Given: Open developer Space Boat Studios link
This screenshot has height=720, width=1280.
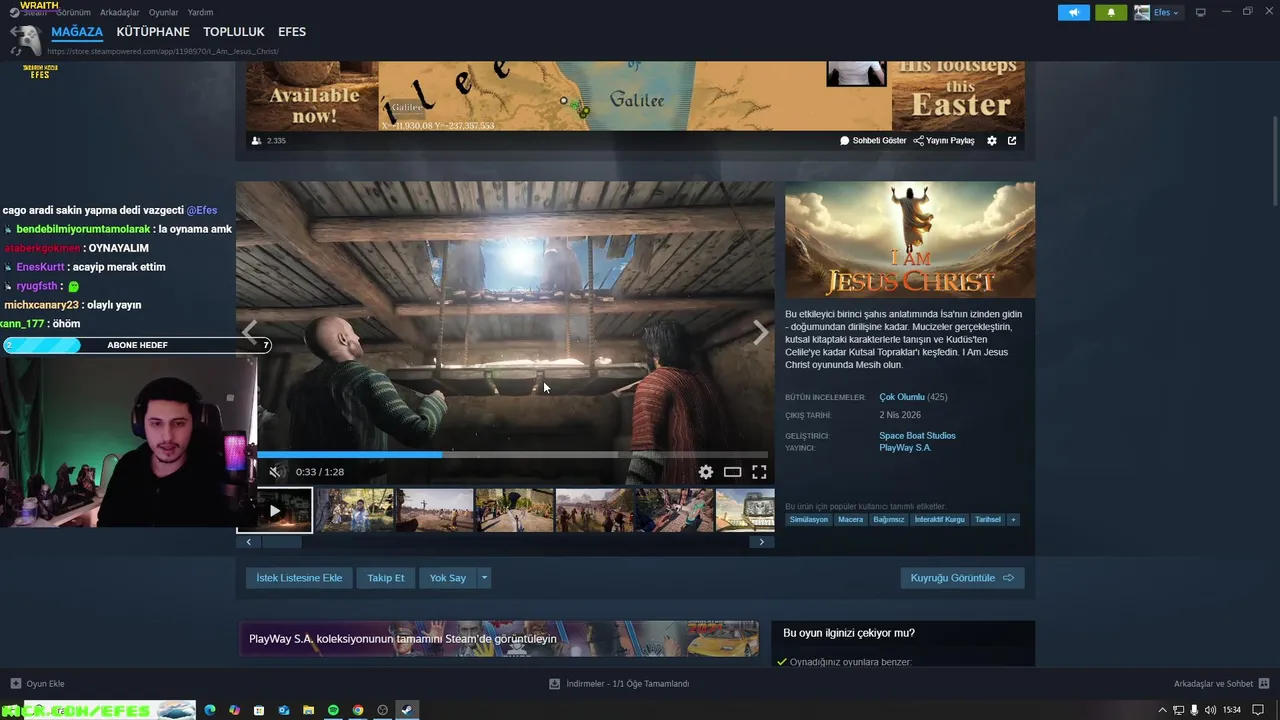Looking at the screenshot, I should pyautogui.click(x=917, y=436).
